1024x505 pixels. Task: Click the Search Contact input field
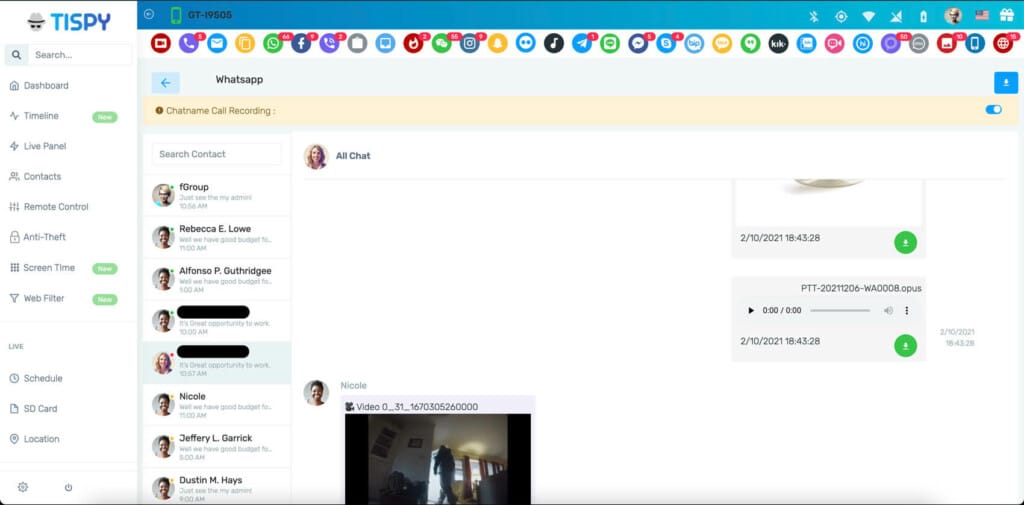pyautogui.click(x=216, y=154)
